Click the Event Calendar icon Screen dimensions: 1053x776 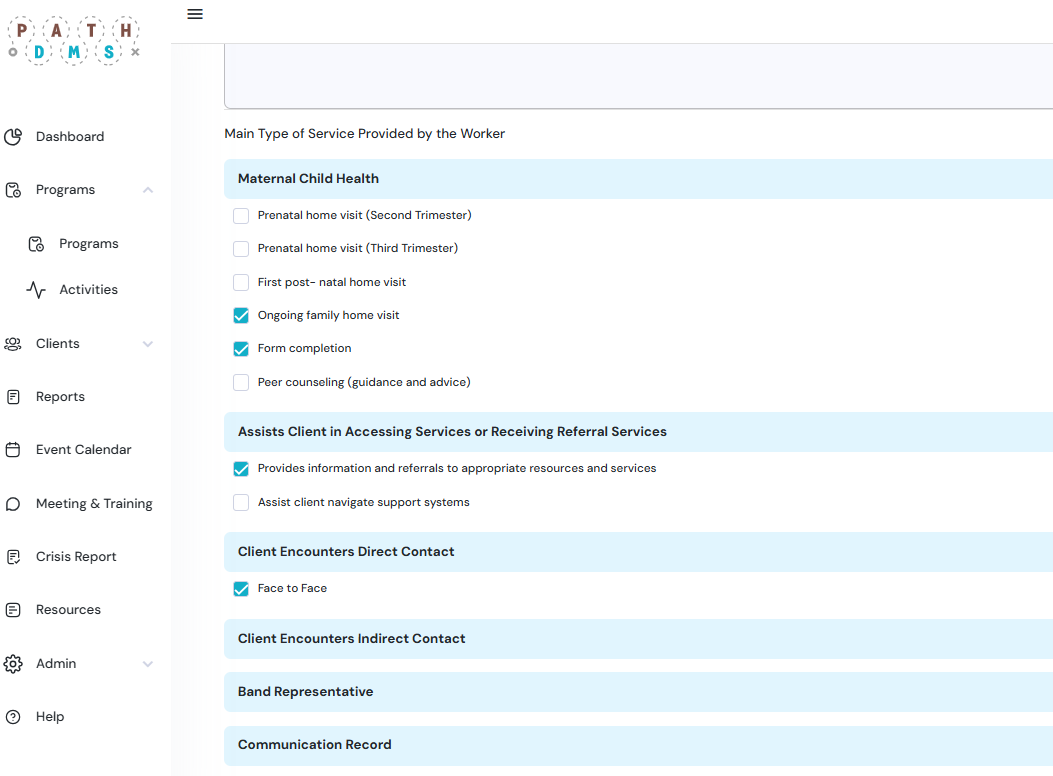tap(13, 450)
